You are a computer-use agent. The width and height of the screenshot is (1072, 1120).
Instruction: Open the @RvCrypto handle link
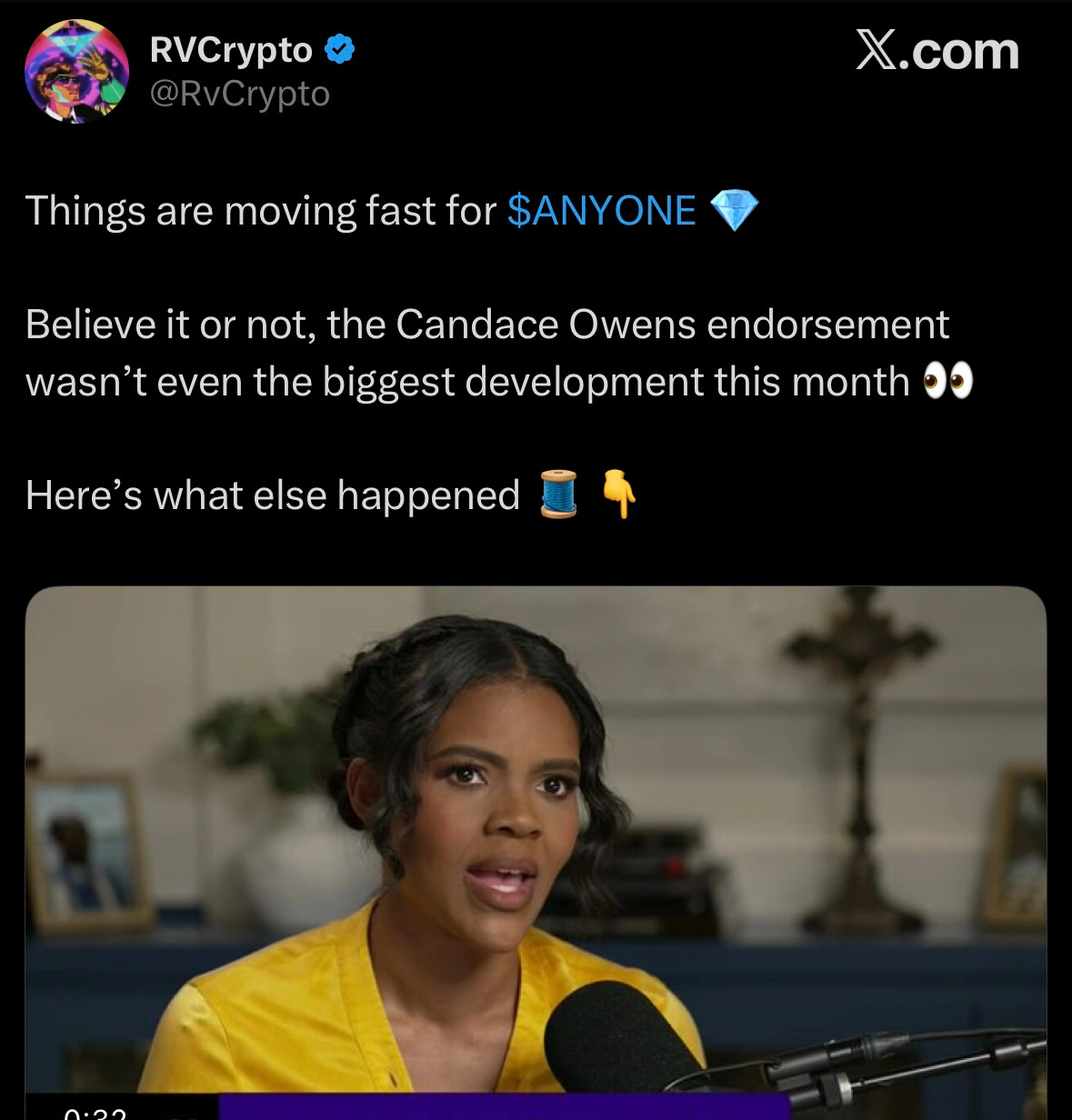coord(239,94)
